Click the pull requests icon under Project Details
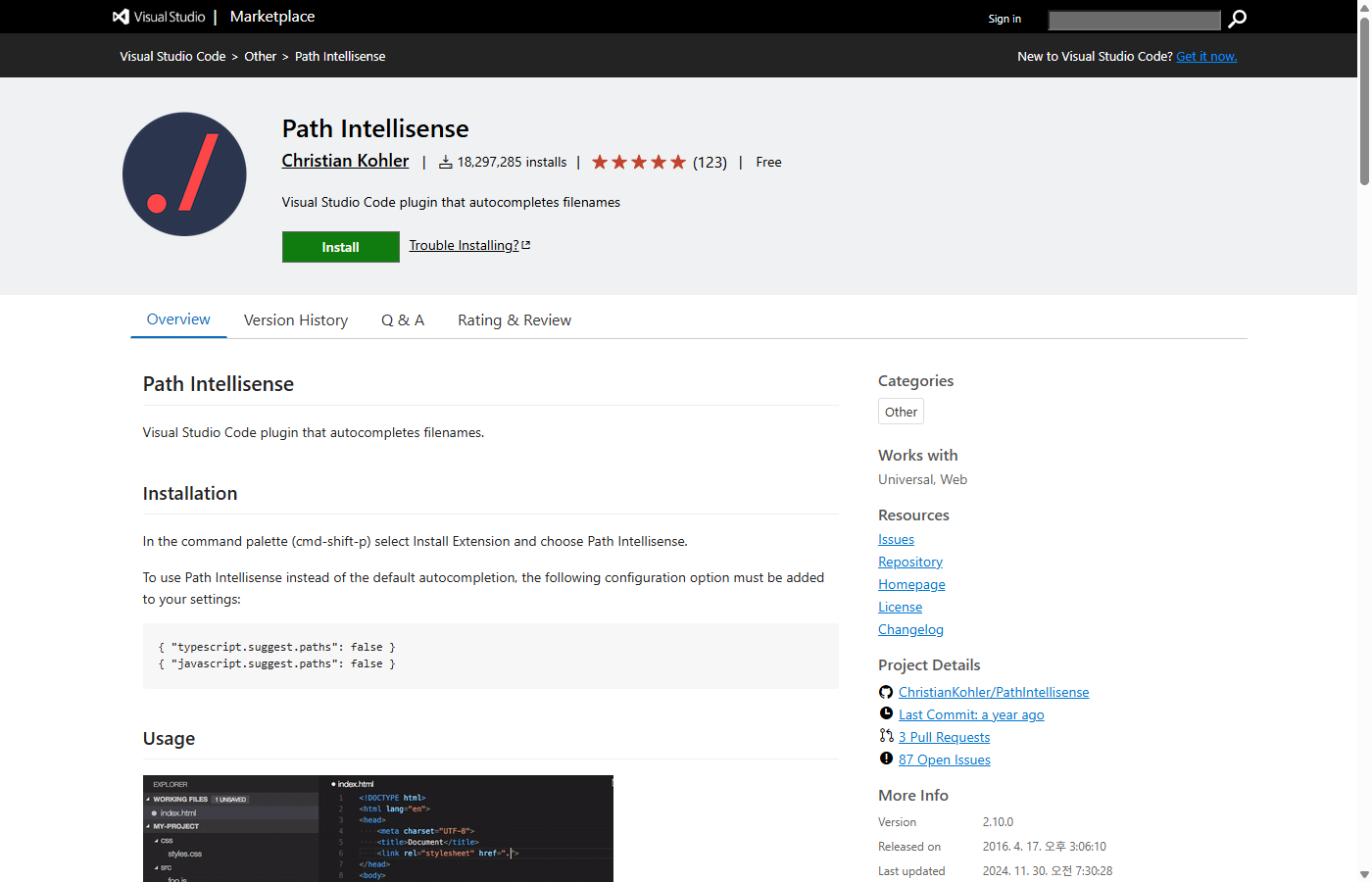Viewport: 1372px width, 882px height. pos(885,736)
